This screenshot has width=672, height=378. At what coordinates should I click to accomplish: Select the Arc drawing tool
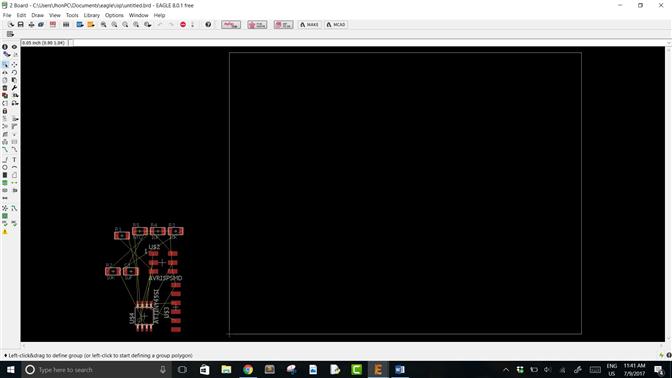coord(14,167)
